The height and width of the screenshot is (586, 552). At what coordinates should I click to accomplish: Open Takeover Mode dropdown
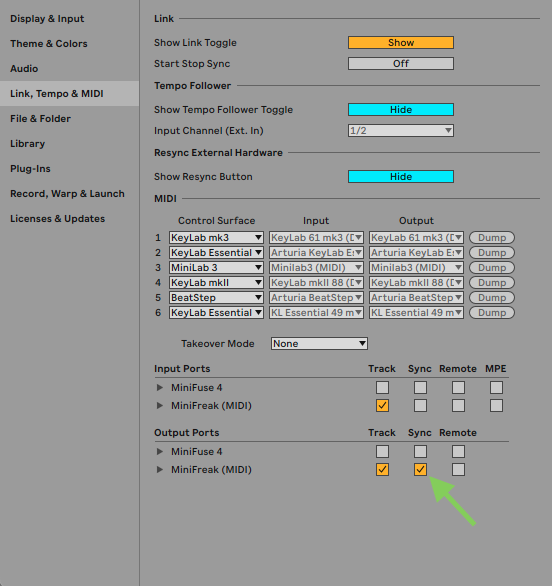[x=319, y=343]
